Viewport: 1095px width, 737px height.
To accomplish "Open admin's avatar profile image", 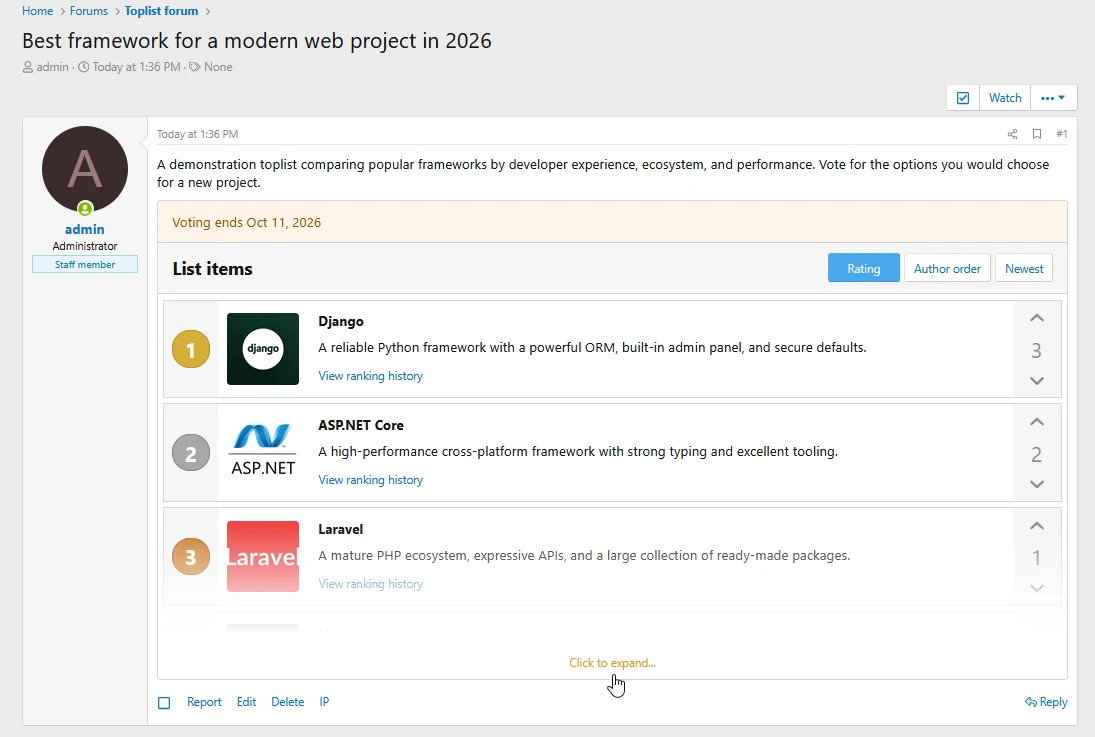I will (85, 169).
